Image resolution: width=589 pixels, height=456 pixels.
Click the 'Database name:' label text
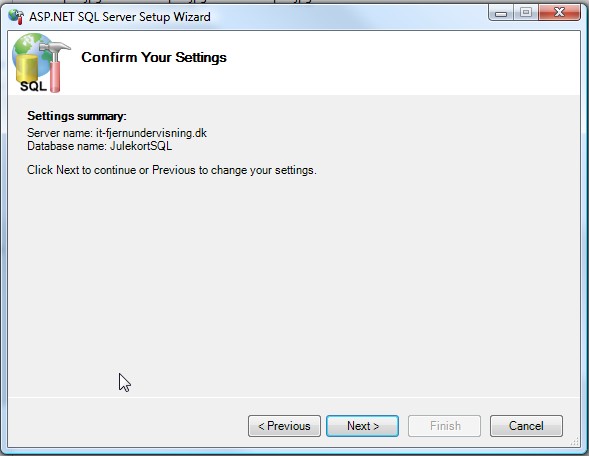pos(67,146)
